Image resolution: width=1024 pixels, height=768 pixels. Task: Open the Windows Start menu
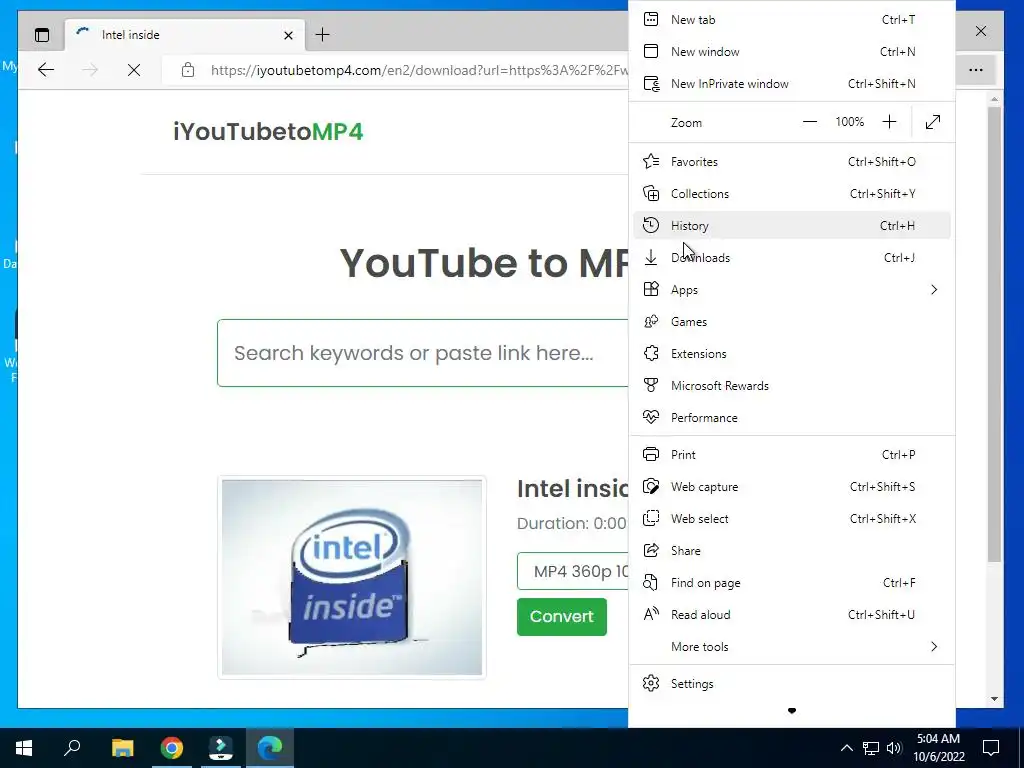[x=24, y=748]
